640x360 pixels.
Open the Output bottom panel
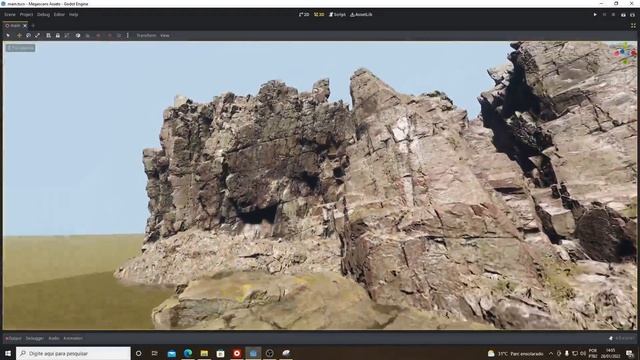(x=13, y=338)
